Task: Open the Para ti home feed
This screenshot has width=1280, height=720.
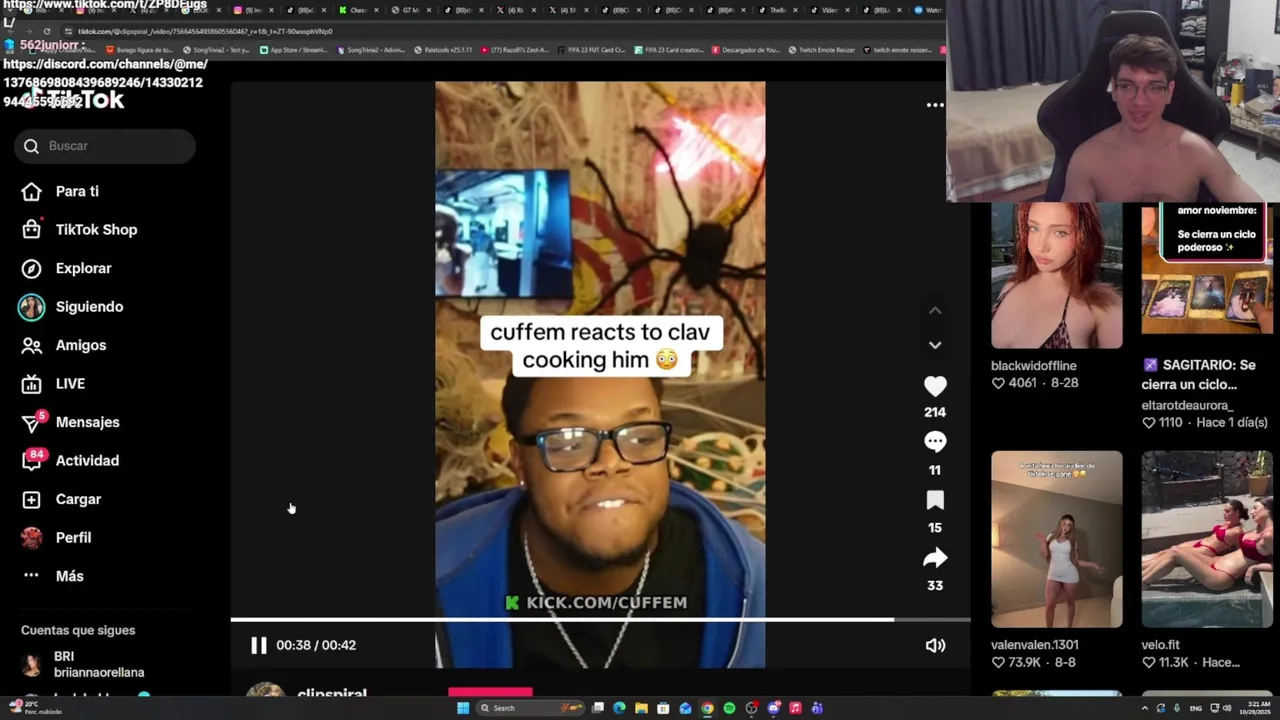Action: pos(76,191)
